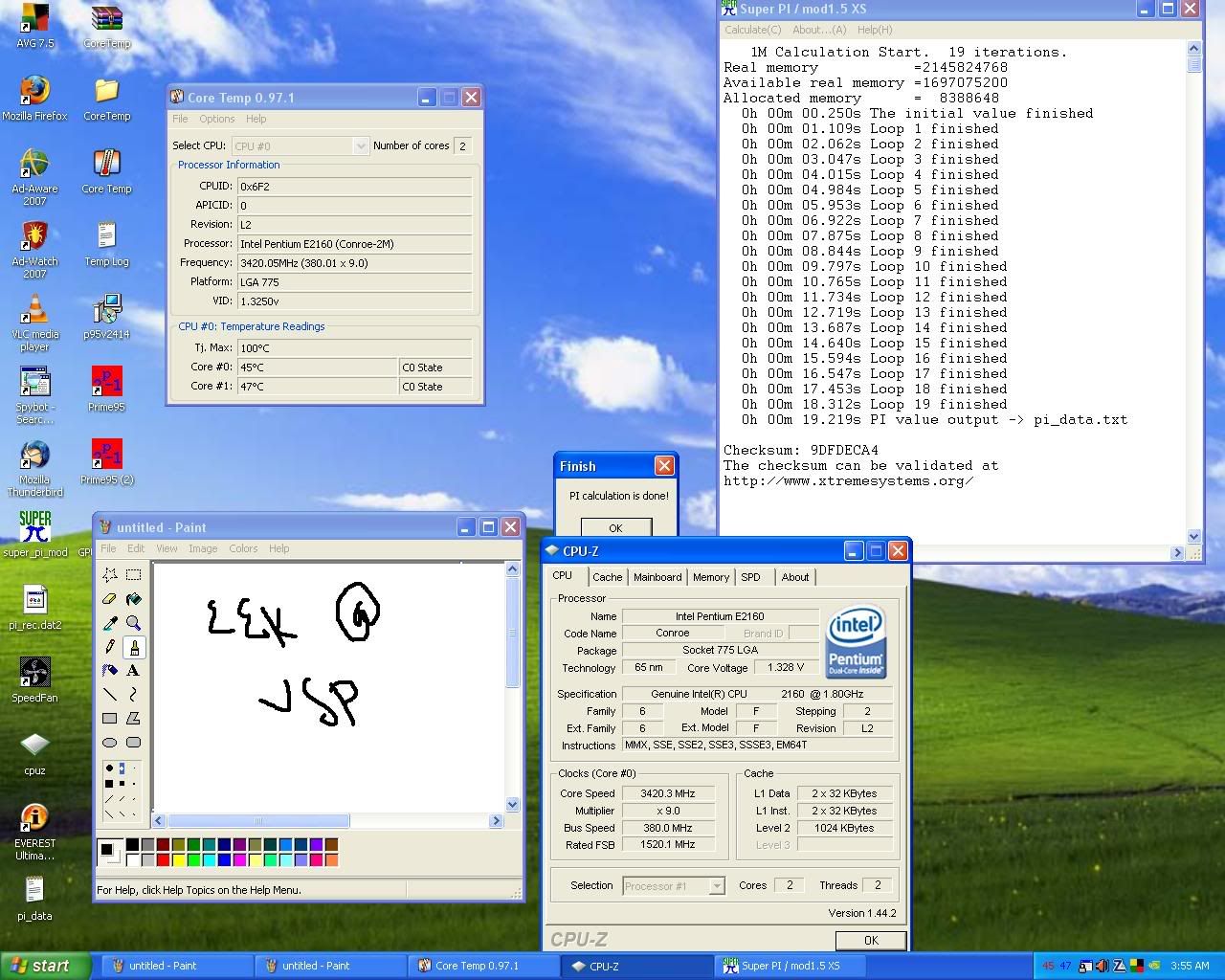
Task: Choose the cyan color swatch in Paint
Action: [x=210, y=859]
